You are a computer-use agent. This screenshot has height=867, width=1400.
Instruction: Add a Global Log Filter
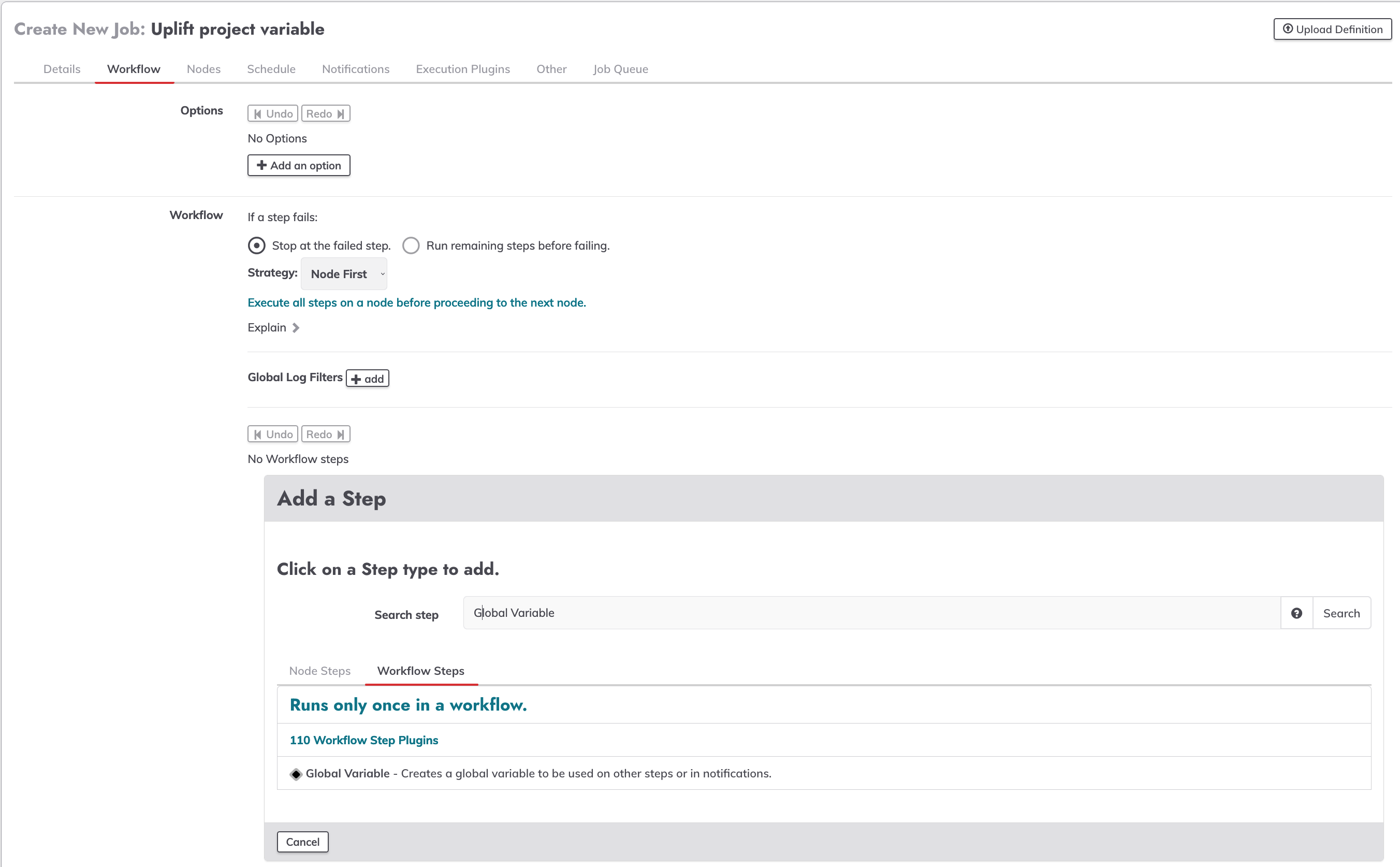click(x=367, y=379)
